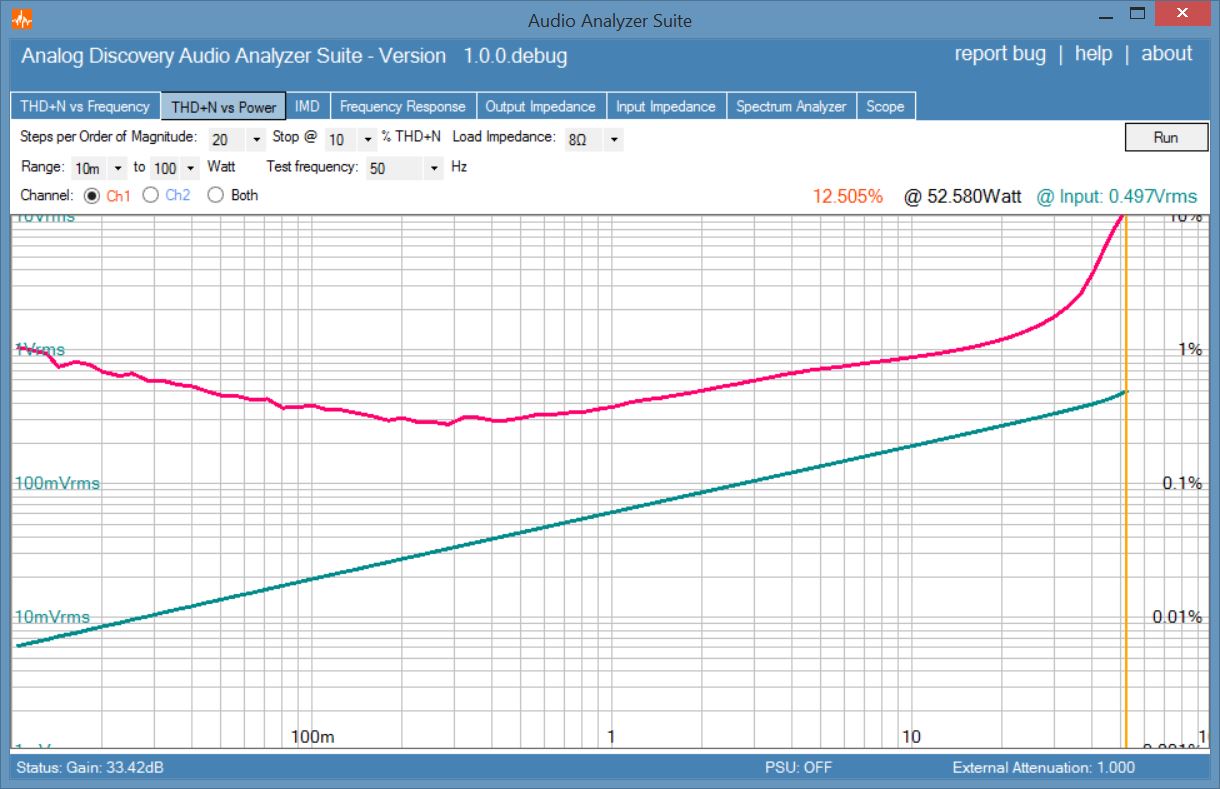Select the Ch2 channel radio button

click(x=151, y=195)
